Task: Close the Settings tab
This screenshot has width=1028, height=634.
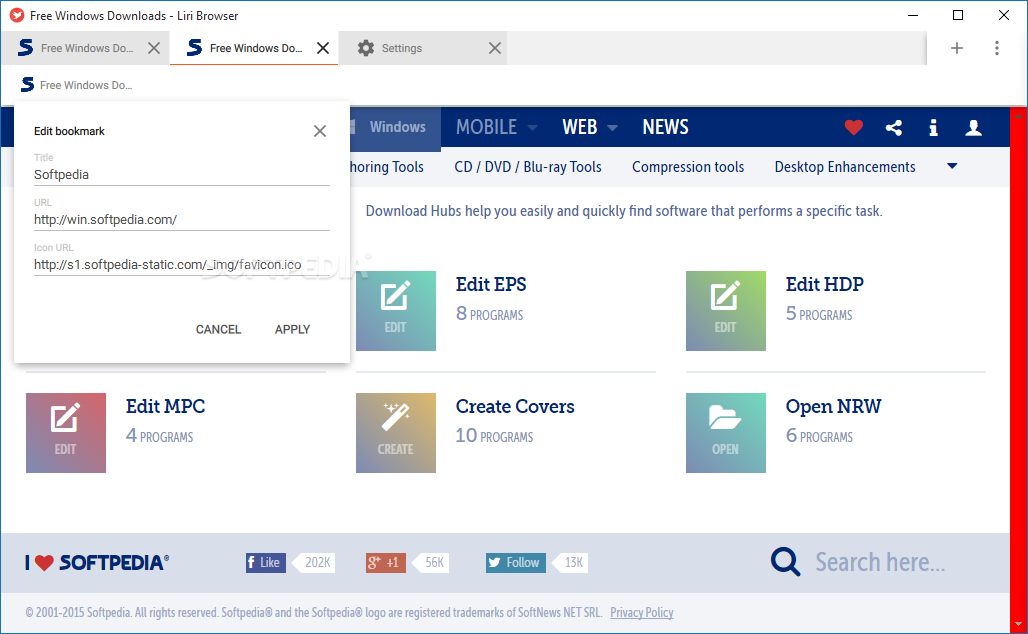Action: [495, 48]
